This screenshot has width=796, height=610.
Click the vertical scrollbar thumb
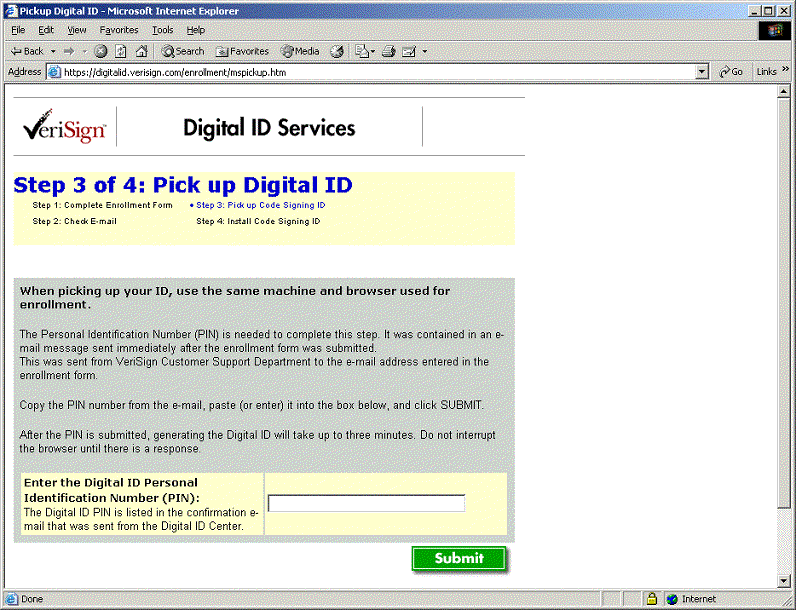[783, 303]
